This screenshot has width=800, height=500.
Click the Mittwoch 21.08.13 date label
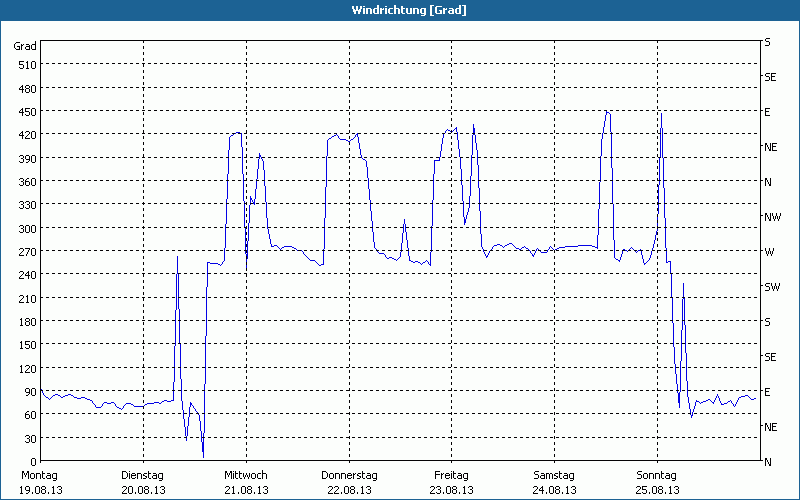pyautogui.click(x=245, y=482)
